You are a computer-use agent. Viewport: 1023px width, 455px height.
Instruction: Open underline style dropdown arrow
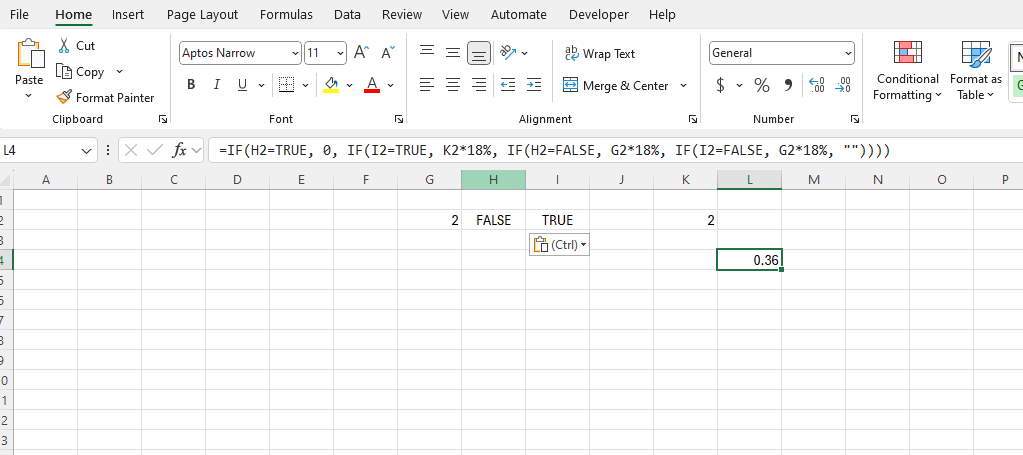[261, 85]
